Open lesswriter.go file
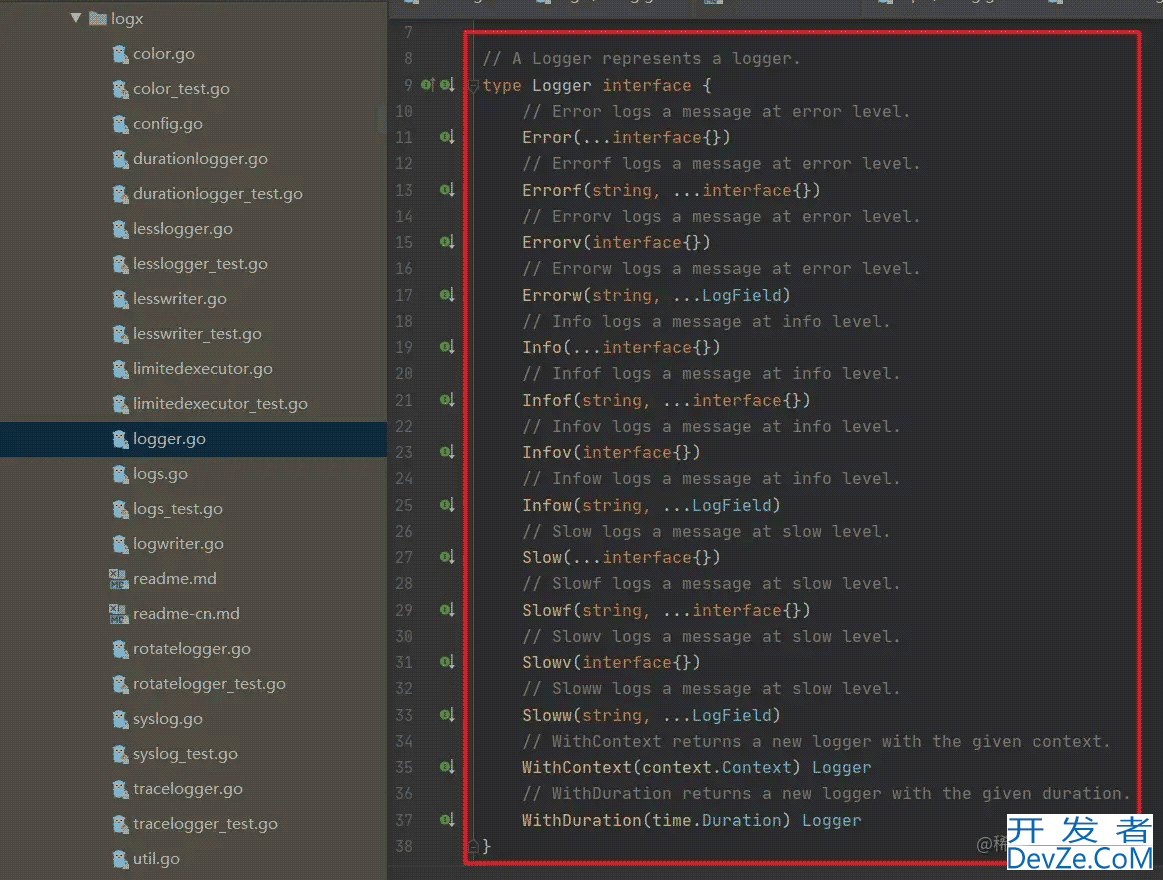The width and height of the screenshot is (1163, 880). (179, 298)
